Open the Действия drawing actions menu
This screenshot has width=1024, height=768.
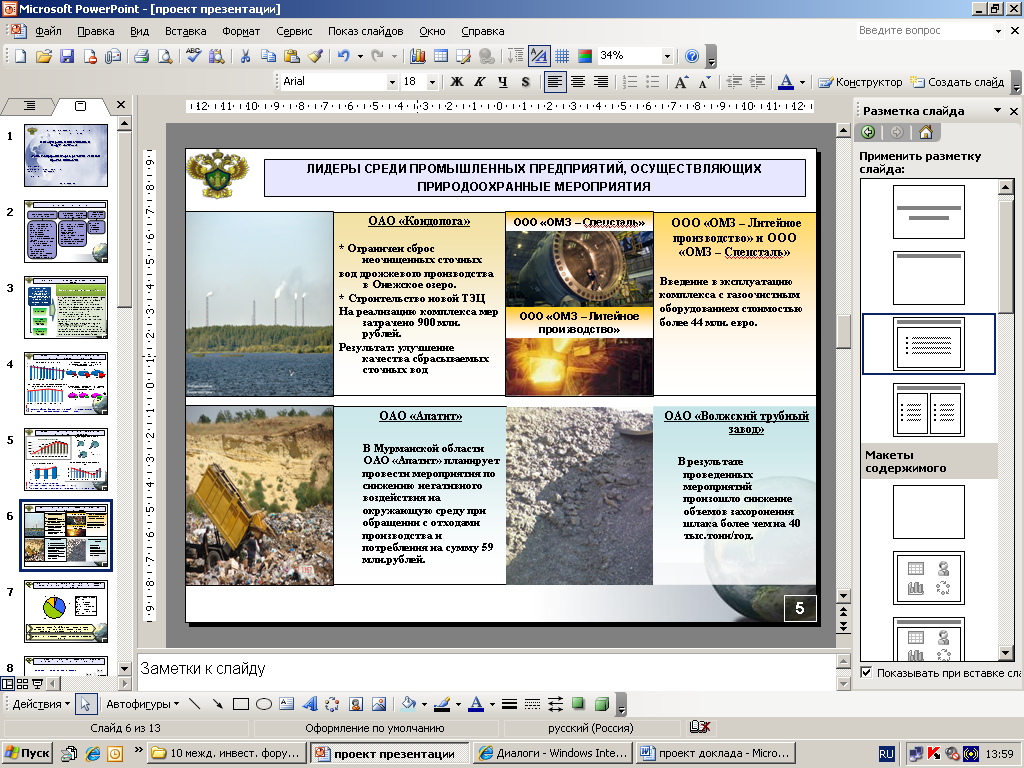pos(41,704)
